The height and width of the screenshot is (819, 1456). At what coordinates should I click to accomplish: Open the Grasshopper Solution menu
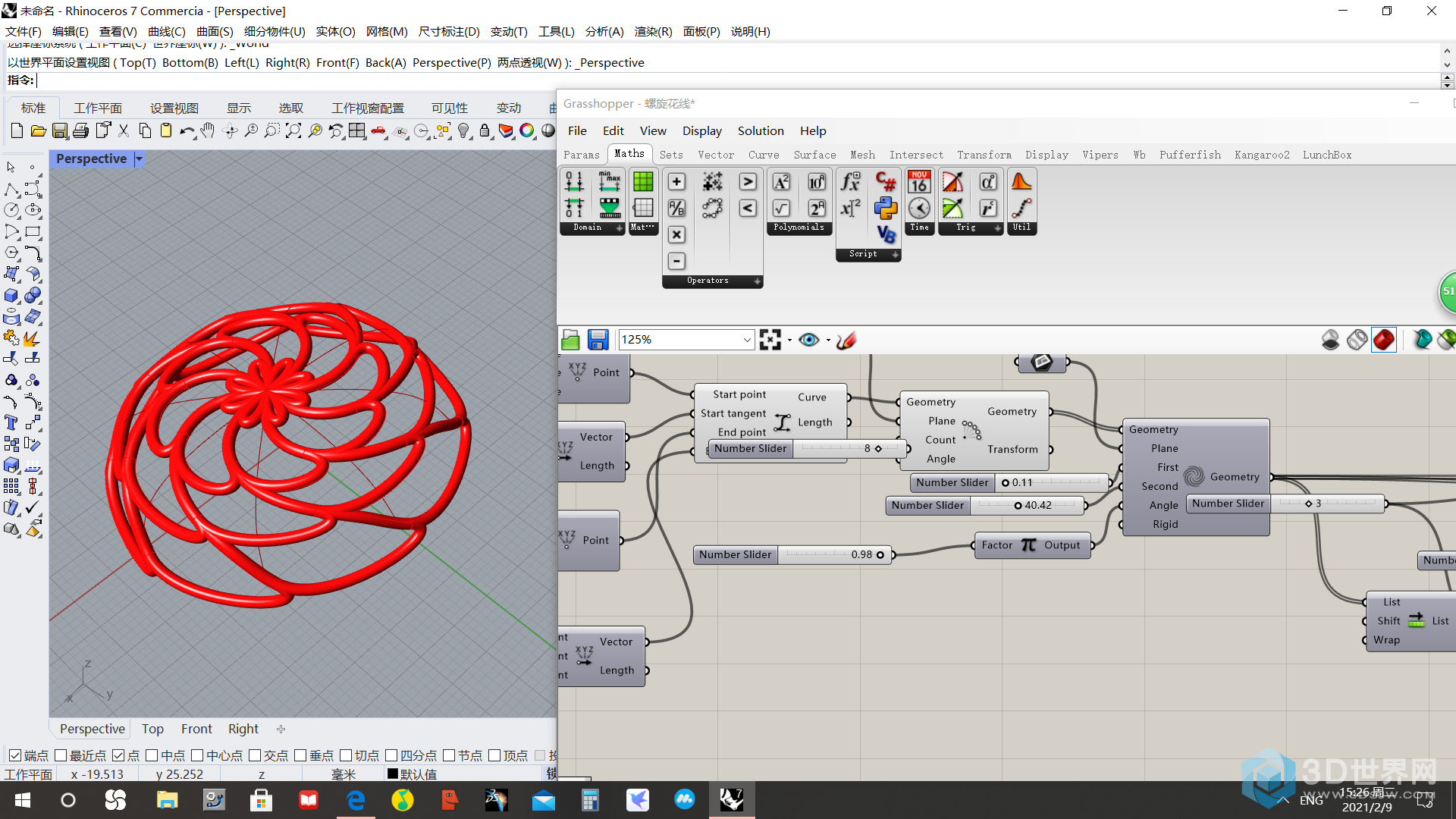point(761,130)
